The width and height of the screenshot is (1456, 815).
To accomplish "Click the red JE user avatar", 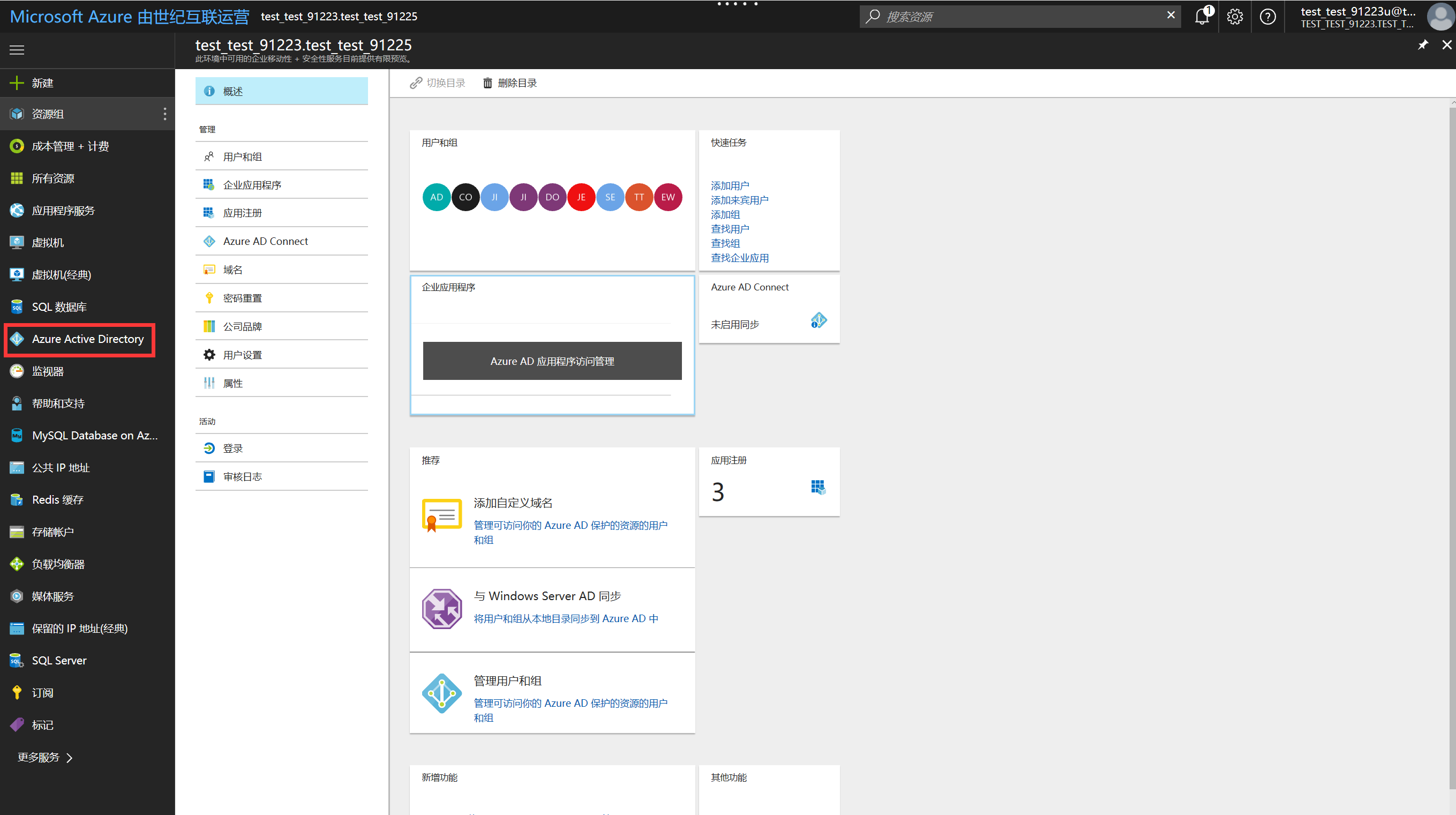I will [581, 197].
